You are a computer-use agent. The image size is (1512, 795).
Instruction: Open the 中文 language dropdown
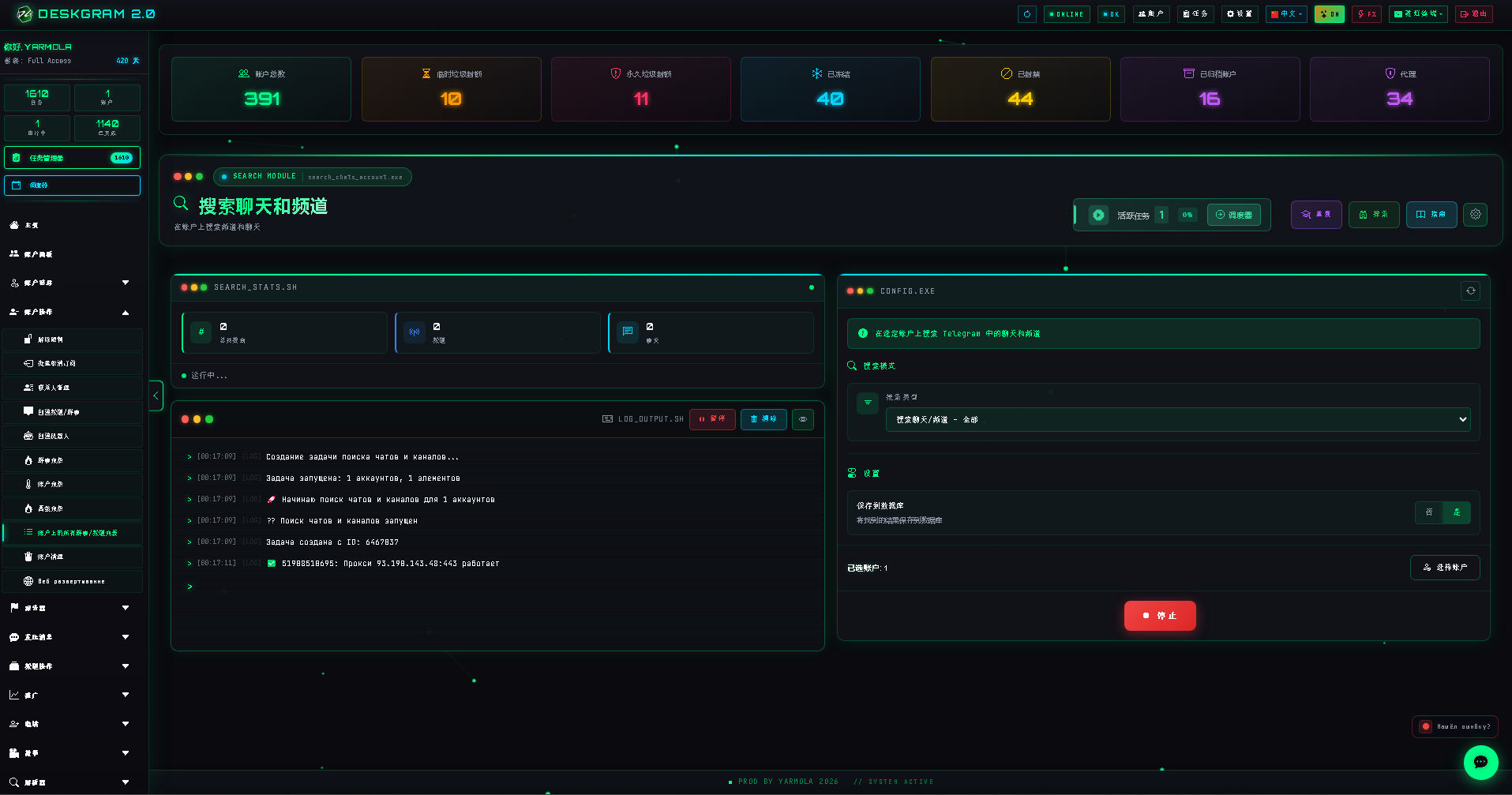coord(1286,14)
